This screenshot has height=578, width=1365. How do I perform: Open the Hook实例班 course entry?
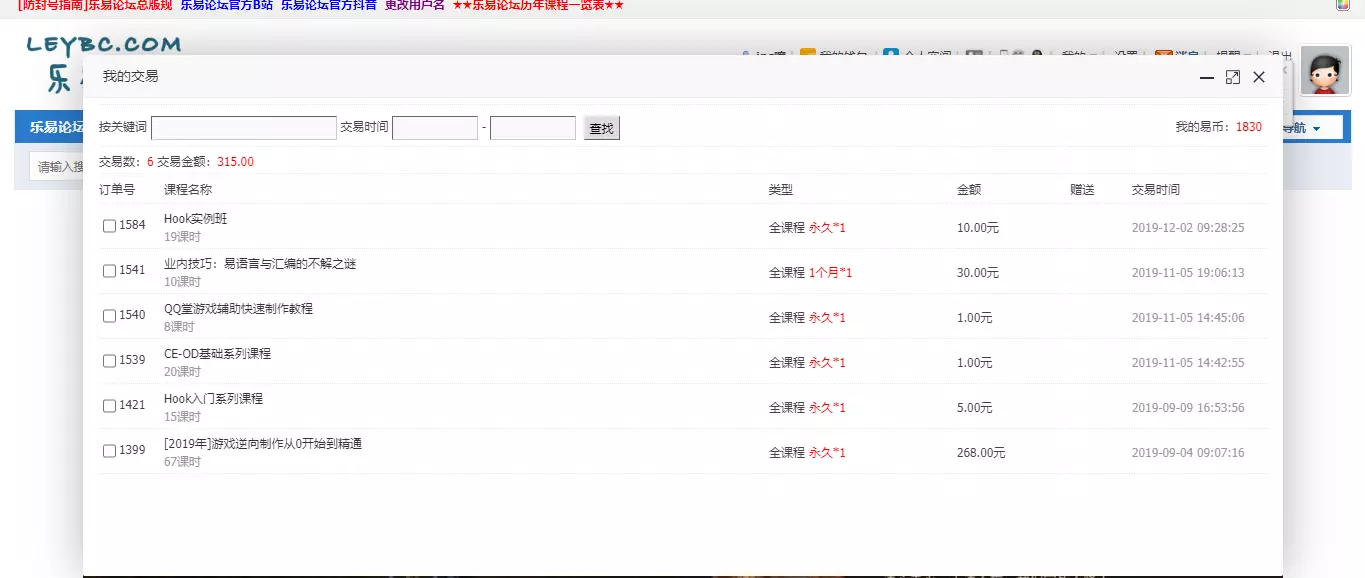pos(196,219)
